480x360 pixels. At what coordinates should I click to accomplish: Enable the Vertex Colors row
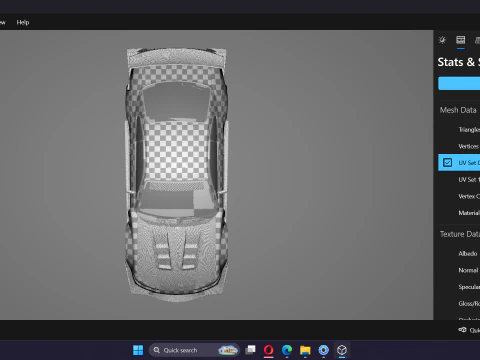(459, 196)
